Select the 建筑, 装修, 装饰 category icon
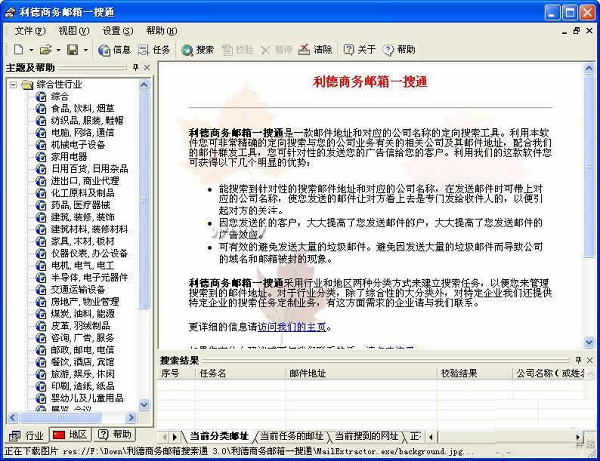This screenshot has height=461, width=600. 41,217
